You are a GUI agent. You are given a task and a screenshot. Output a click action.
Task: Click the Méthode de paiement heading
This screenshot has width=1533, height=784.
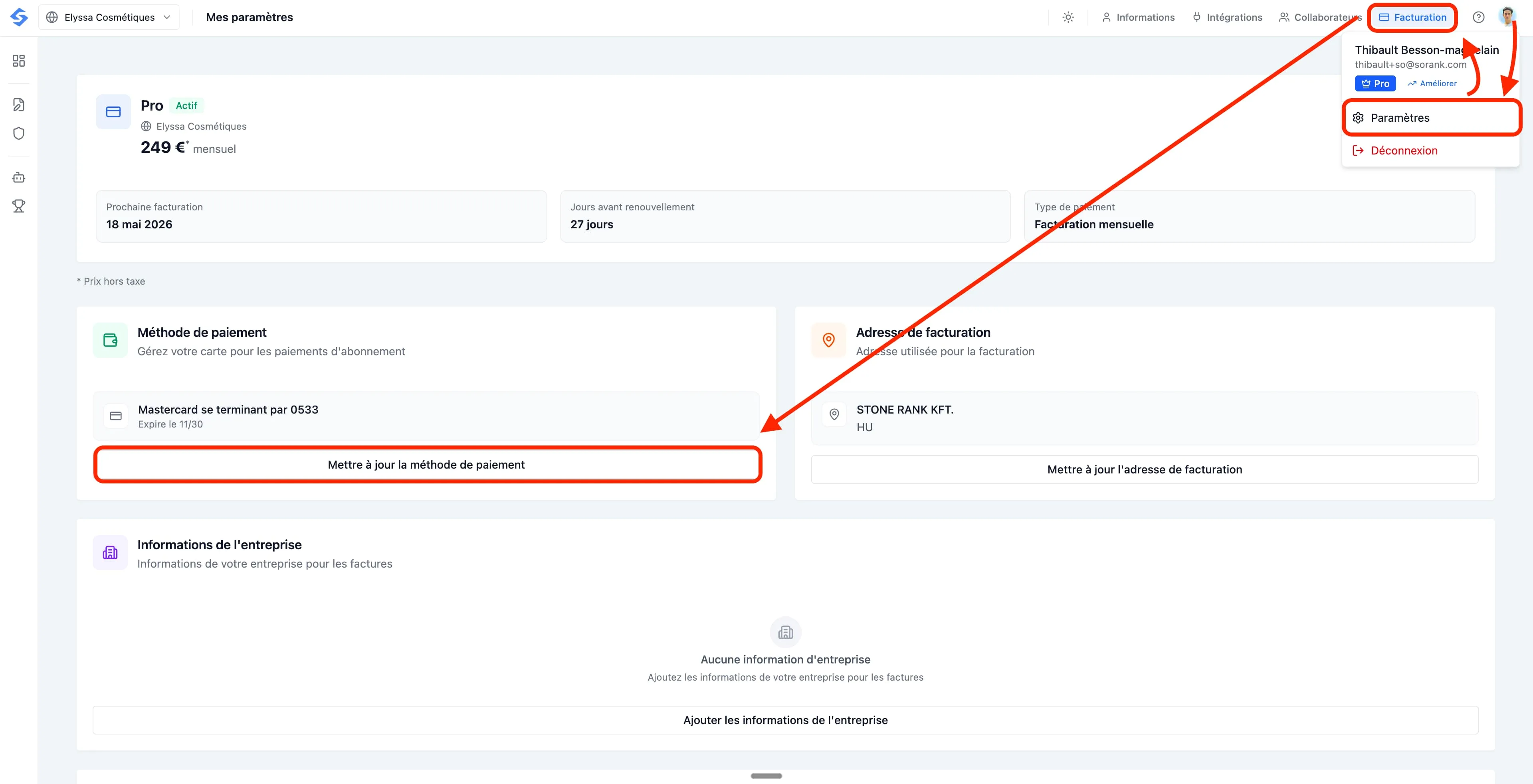[x=202, y=333]
